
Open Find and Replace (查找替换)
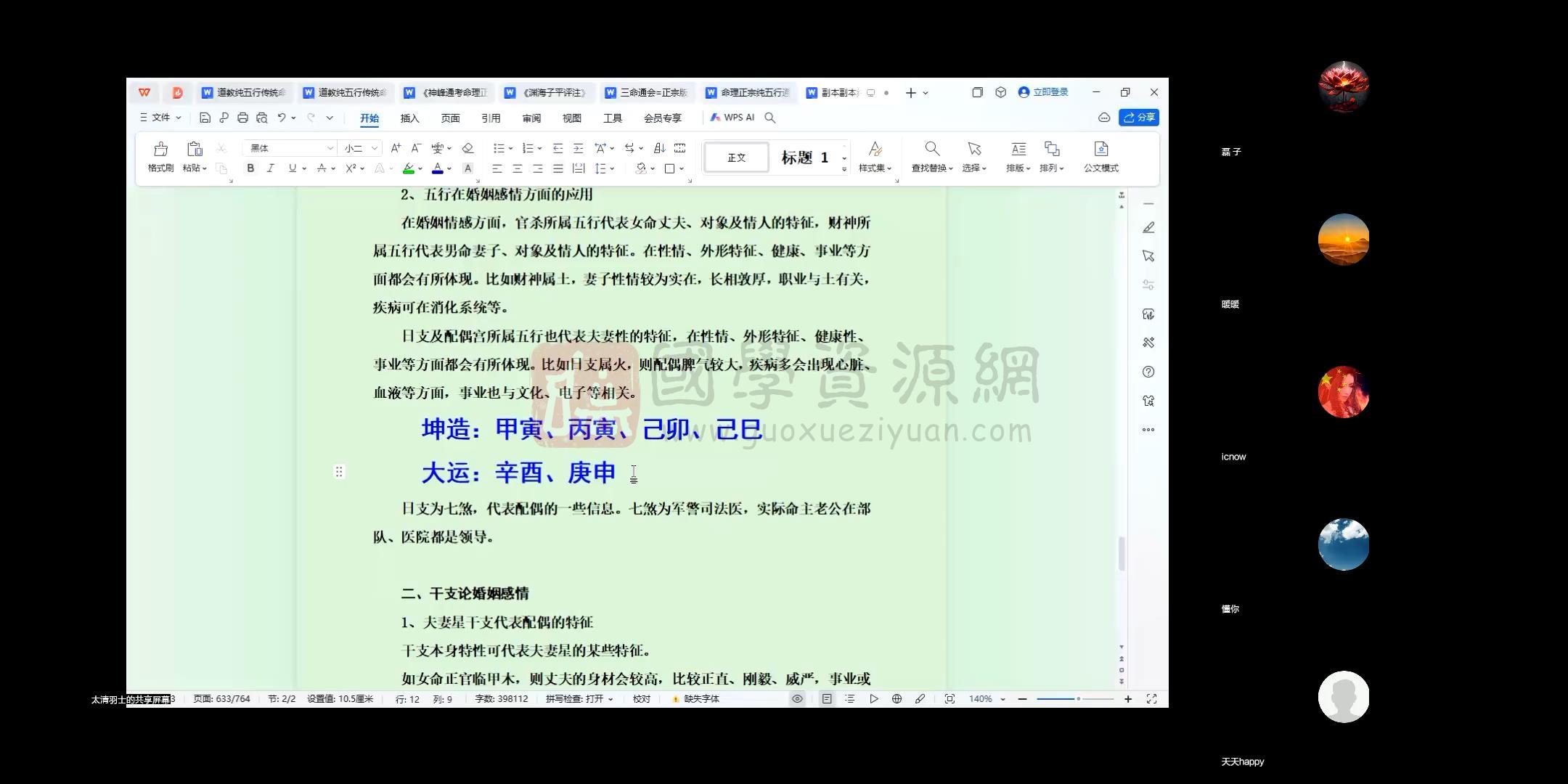pyautogui.click(x=931, y=155)
